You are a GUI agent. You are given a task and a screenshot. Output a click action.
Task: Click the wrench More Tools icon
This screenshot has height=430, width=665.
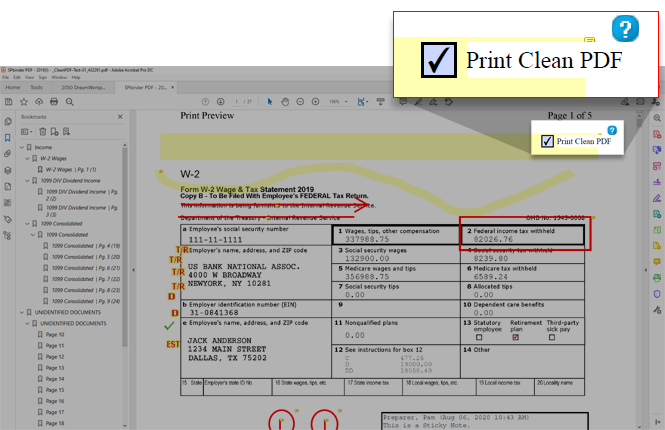tap(657, 310)
